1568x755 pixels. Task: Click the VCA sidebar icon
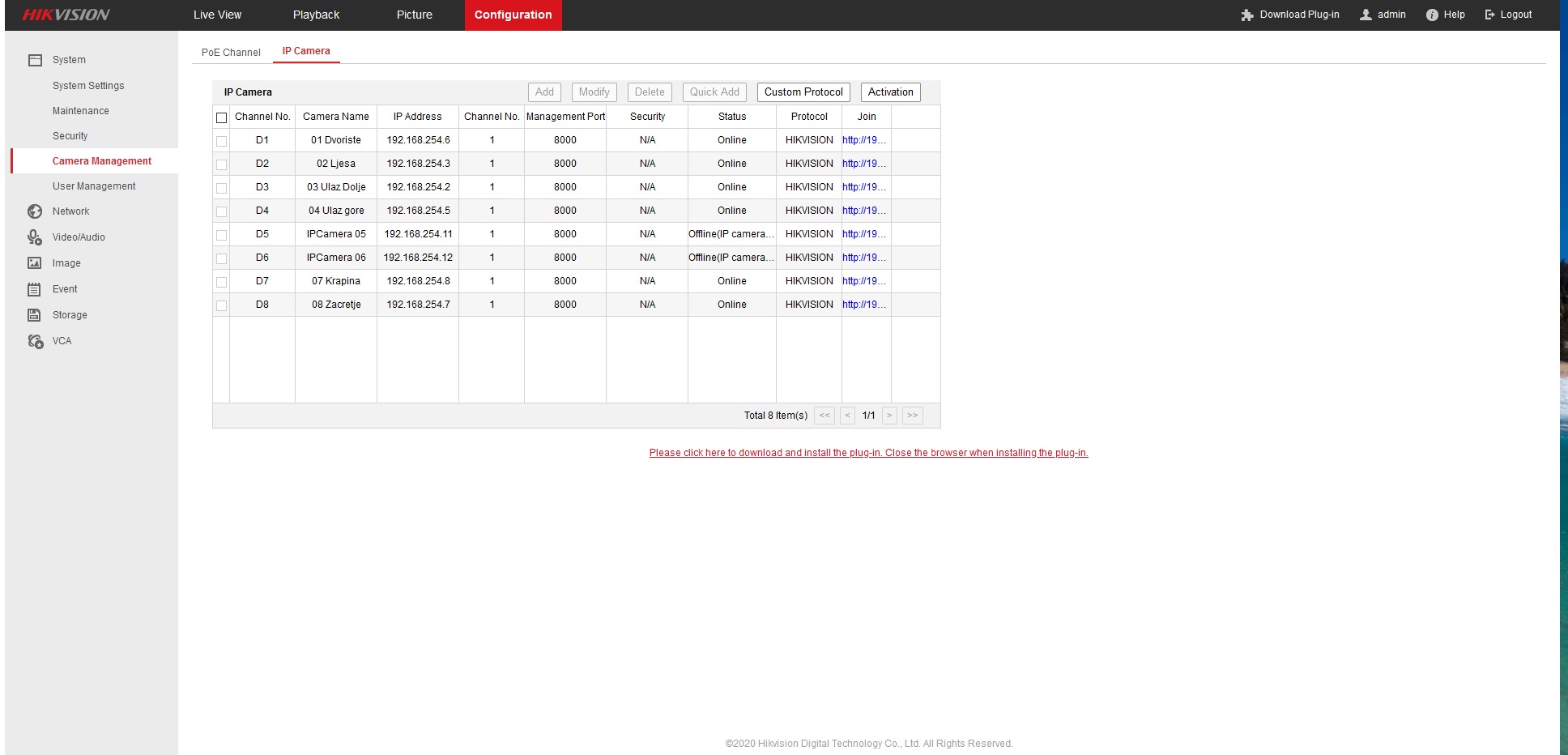point(35,341)
